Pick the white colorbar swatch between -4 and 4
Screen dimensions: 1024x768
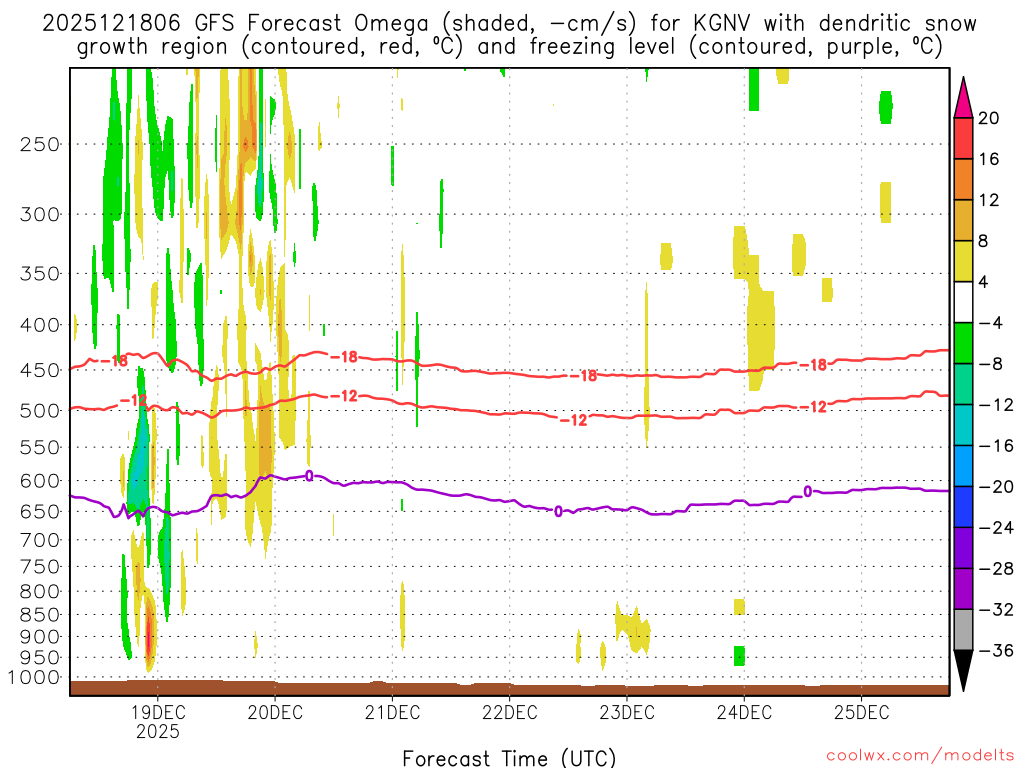pos(964,302)
